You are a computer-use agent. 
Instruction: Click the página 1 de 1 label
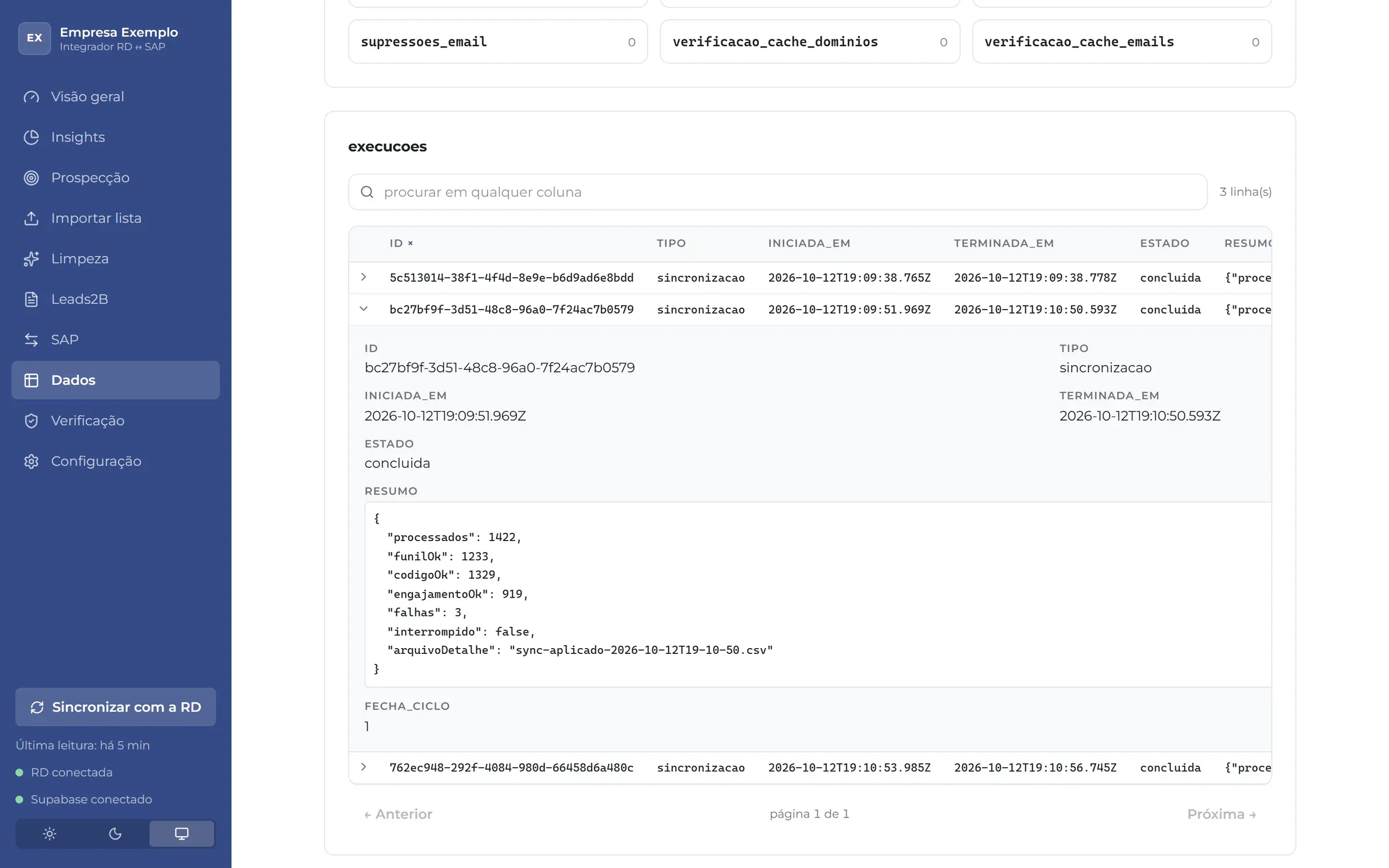809,814
